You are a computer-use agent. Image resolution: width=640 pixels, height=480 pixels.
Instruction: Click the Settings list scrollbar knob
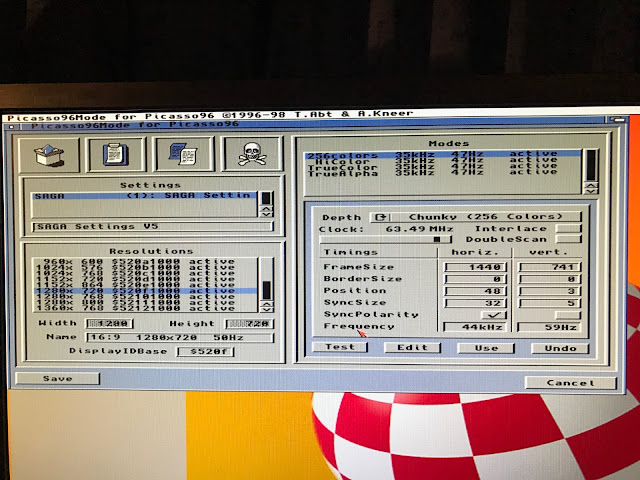(266, 199)
